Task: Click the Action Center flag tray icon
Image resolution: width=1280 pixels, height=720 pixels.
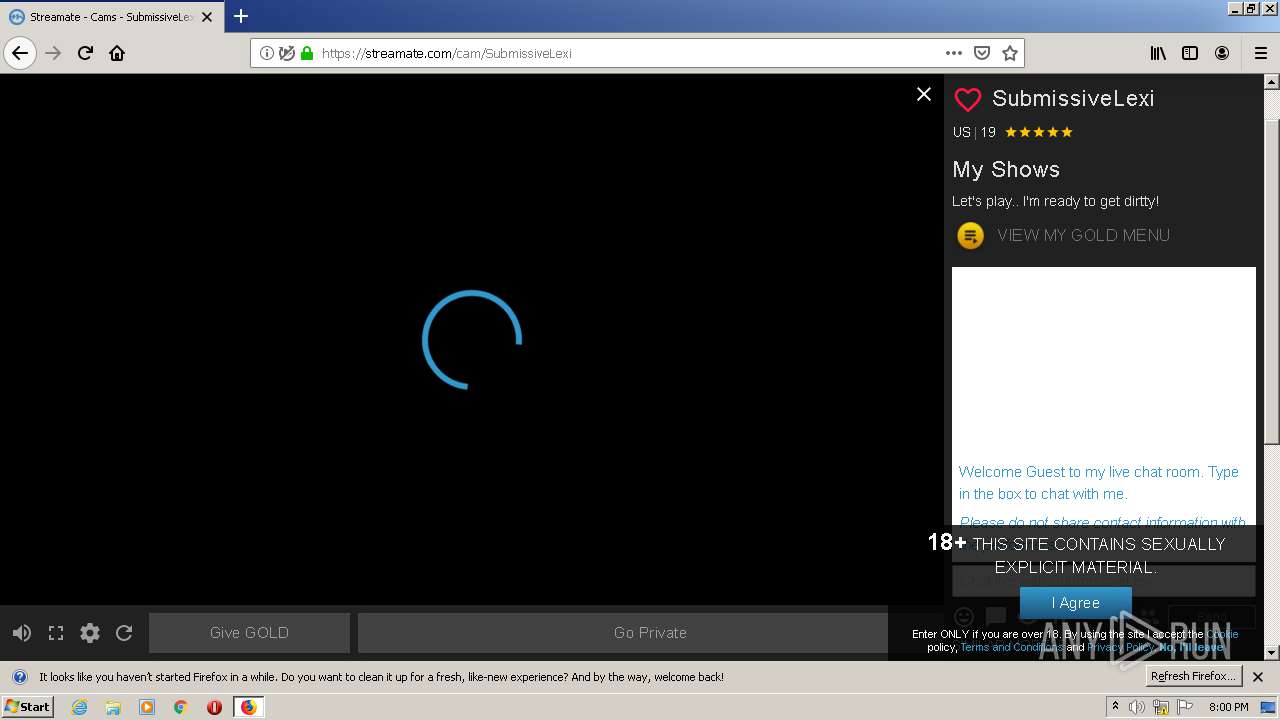Action: pos(1185,707)
